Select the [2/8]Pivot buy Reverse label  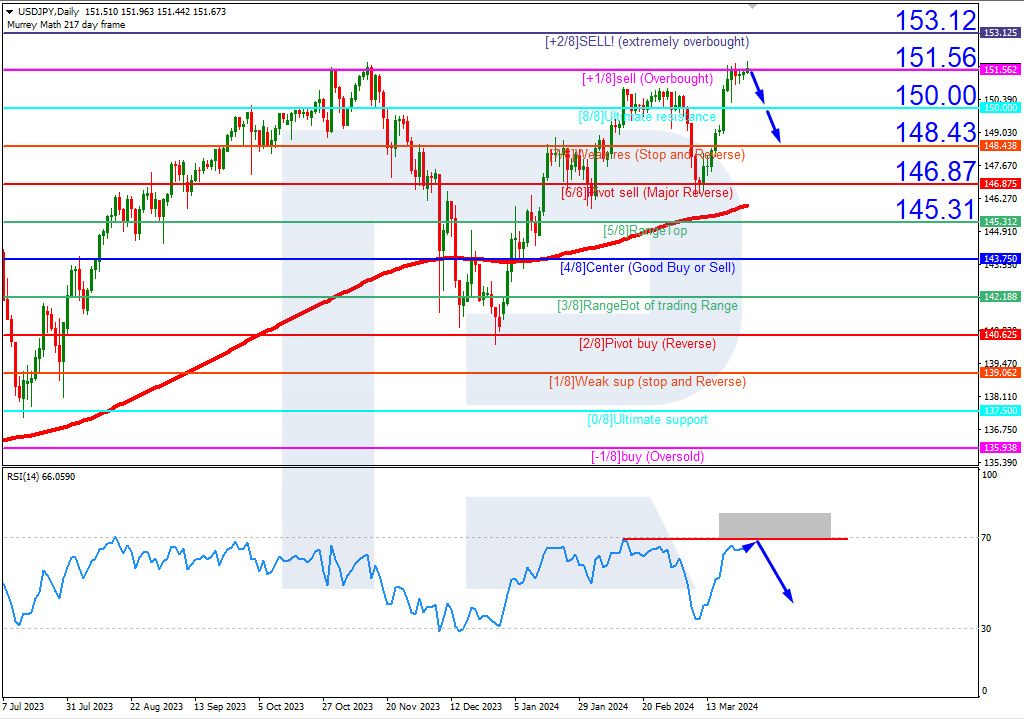pyautogui.click(x=647, y=344)
